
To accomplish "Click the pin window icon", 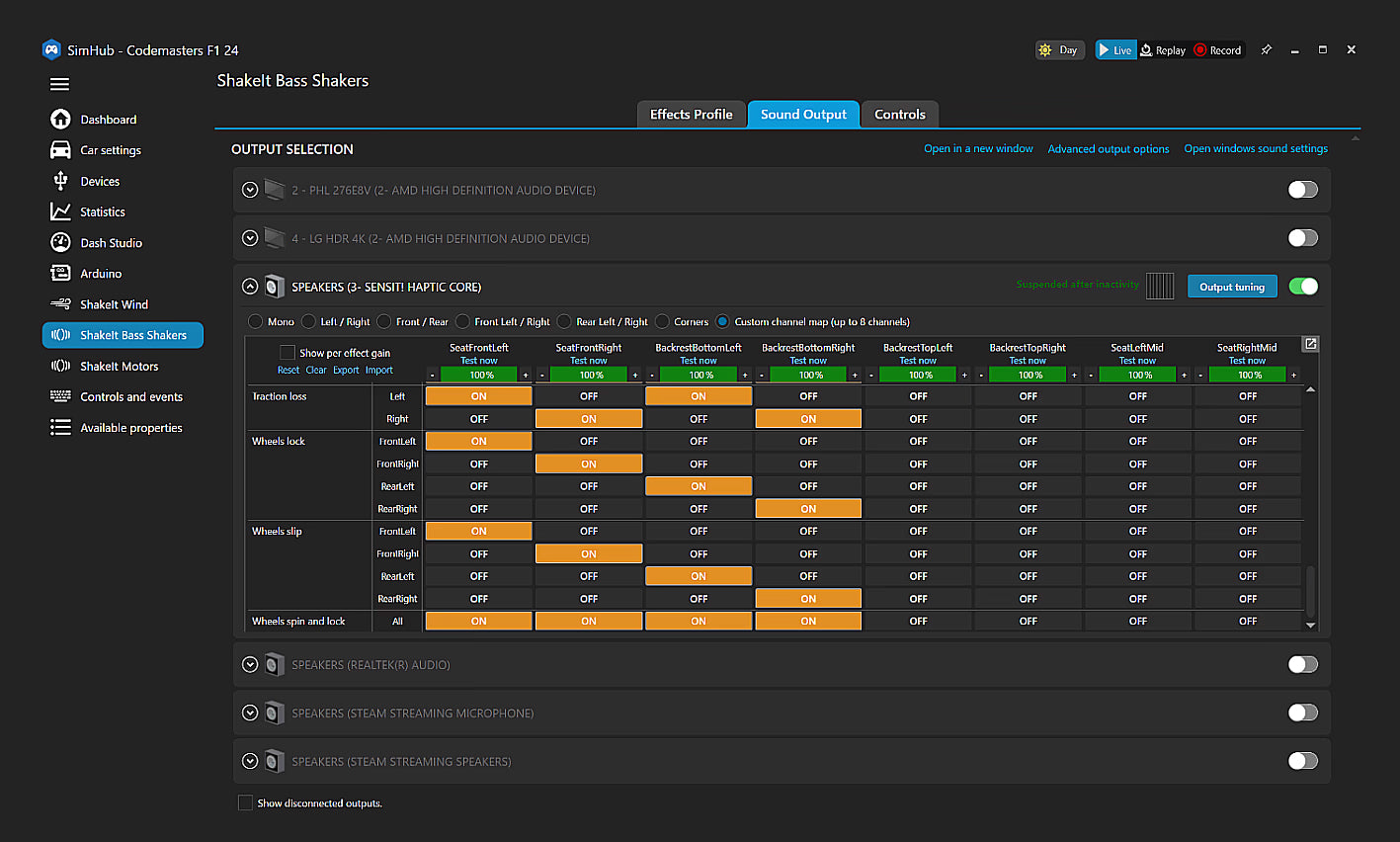I will [x=1266, y=50].
